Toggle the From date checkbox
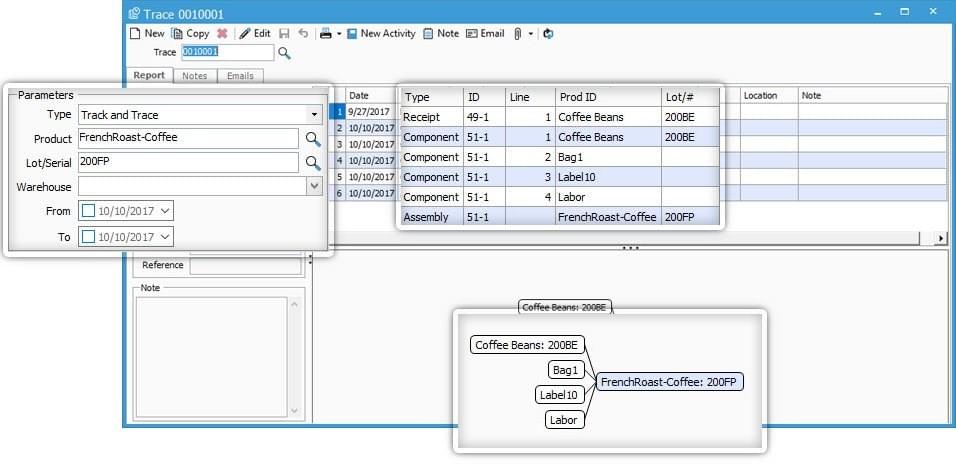Image resolution: width=956 pixels, height=465 pixels. [x=88, y=211]
